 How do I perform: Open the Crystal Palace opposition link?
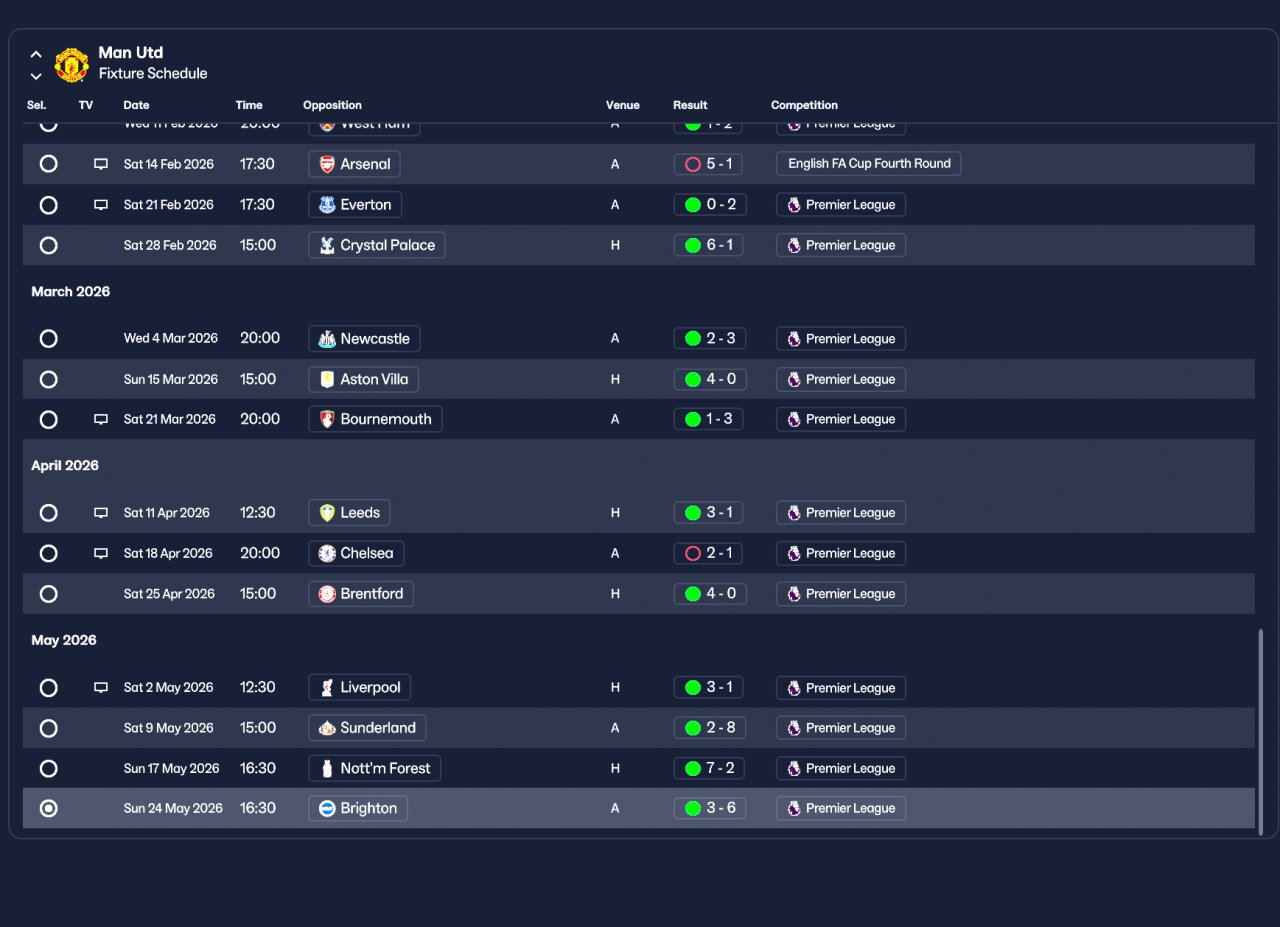click(376, 245)
